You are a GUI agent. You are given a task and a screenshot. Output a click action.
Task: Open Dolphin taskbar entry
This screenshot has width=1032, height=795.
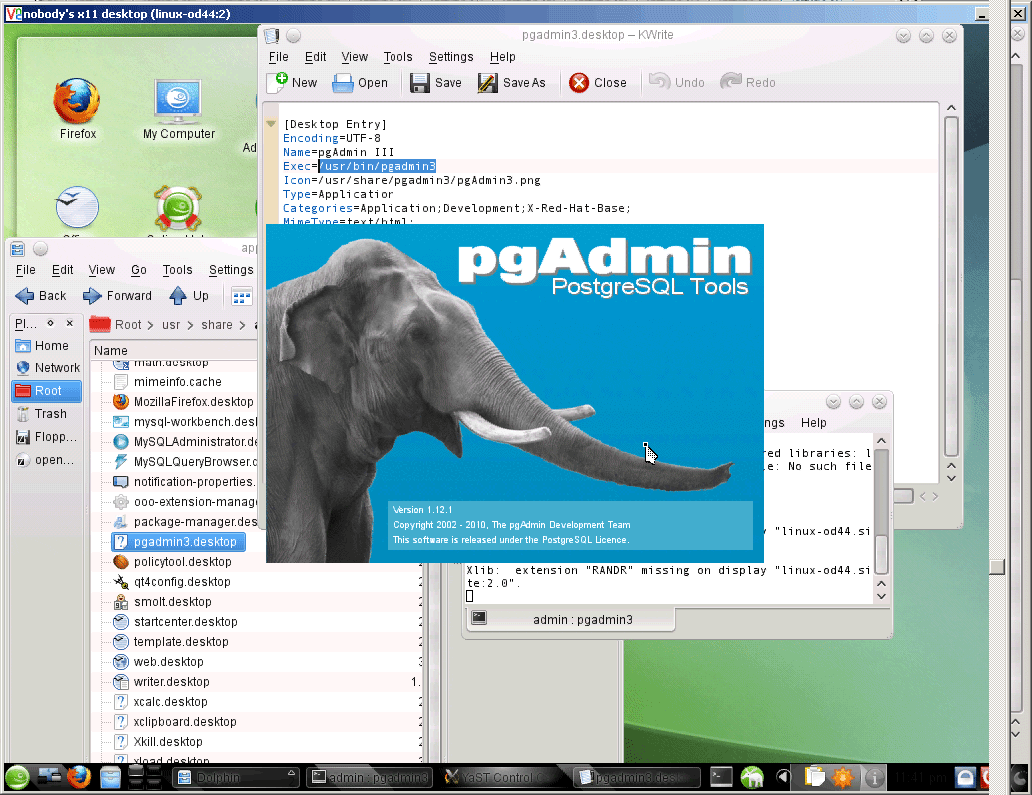pos(236,777)
